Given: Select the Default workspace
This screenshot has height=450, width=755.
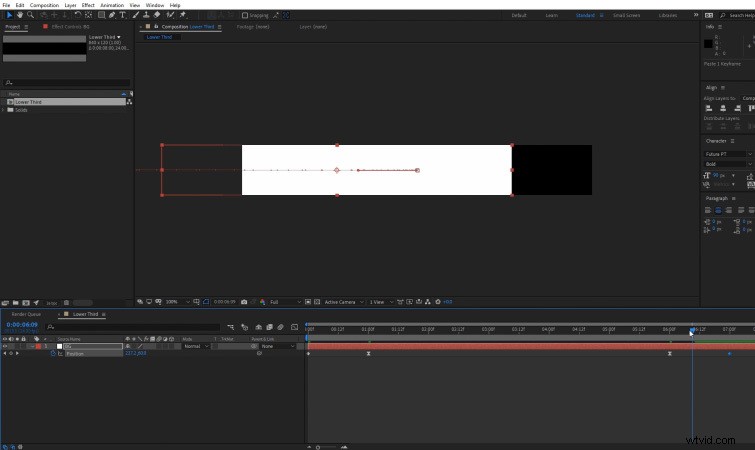Looking at the screenshot, I should point(519,15).
